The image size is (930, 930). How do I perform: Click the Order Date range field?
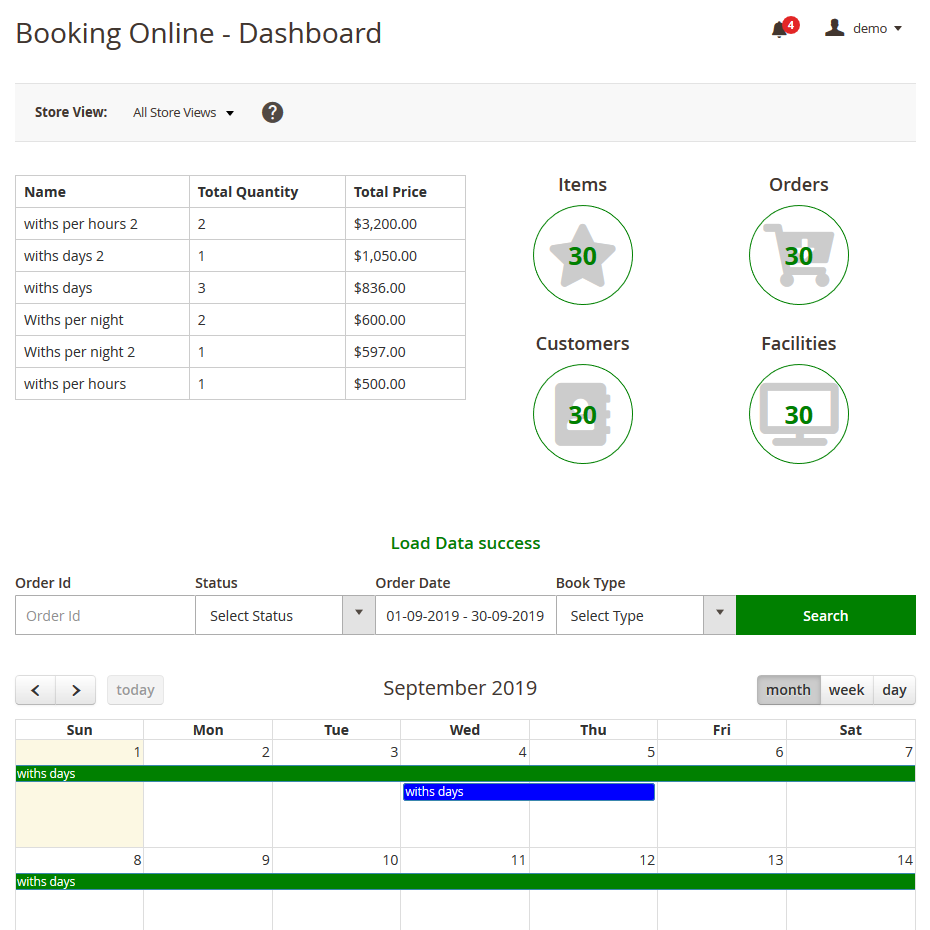[x=465, y=616]
